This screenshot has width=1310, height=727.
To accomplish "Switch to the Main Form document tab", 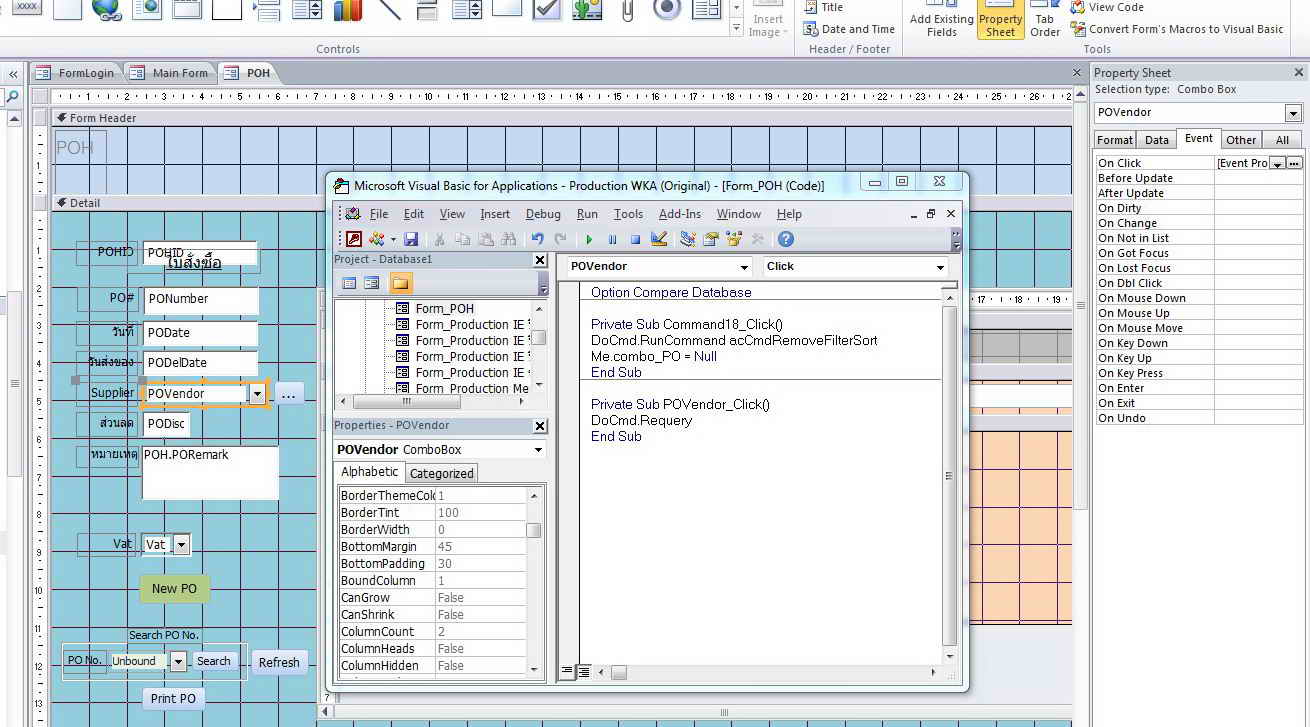I will pyautogui.click(x=171, y=73).
